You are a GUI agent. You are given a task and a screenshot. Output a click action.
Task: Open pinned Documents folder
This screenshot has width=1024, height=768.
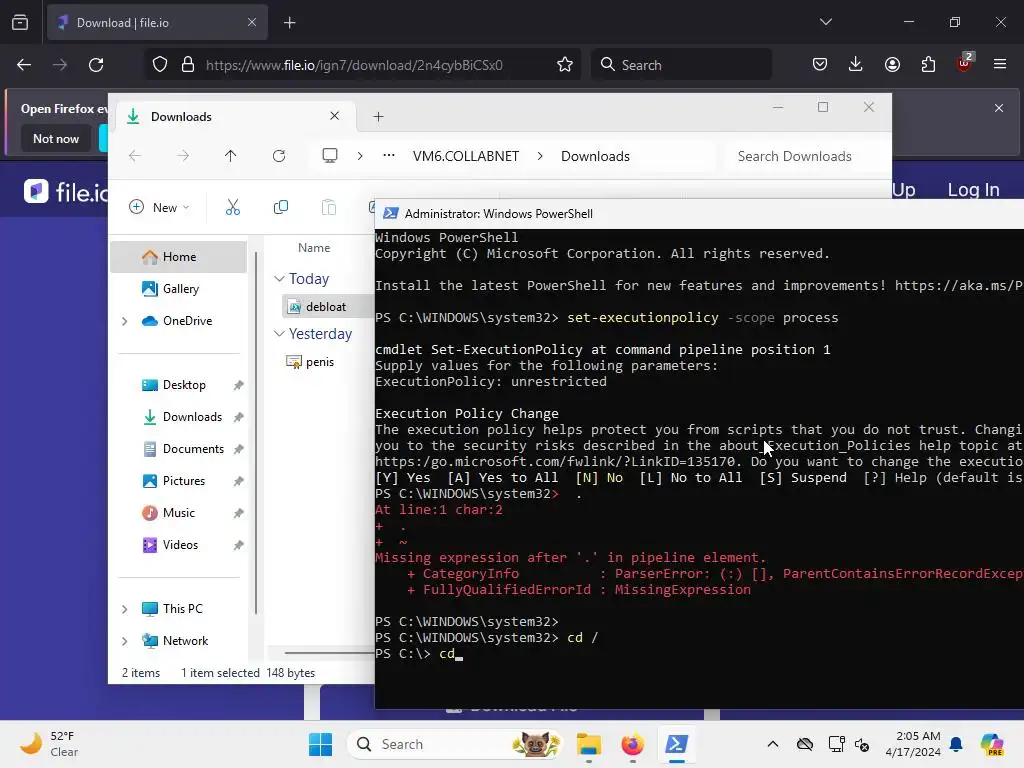193,449
